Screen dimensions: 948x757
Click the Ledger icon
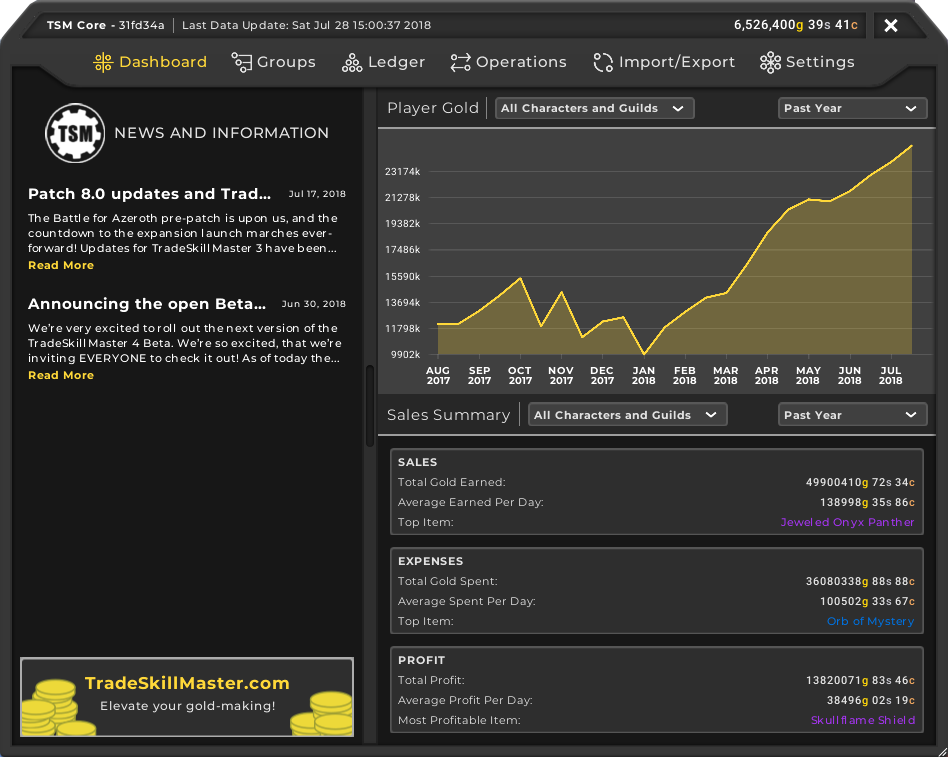[352, 63]
